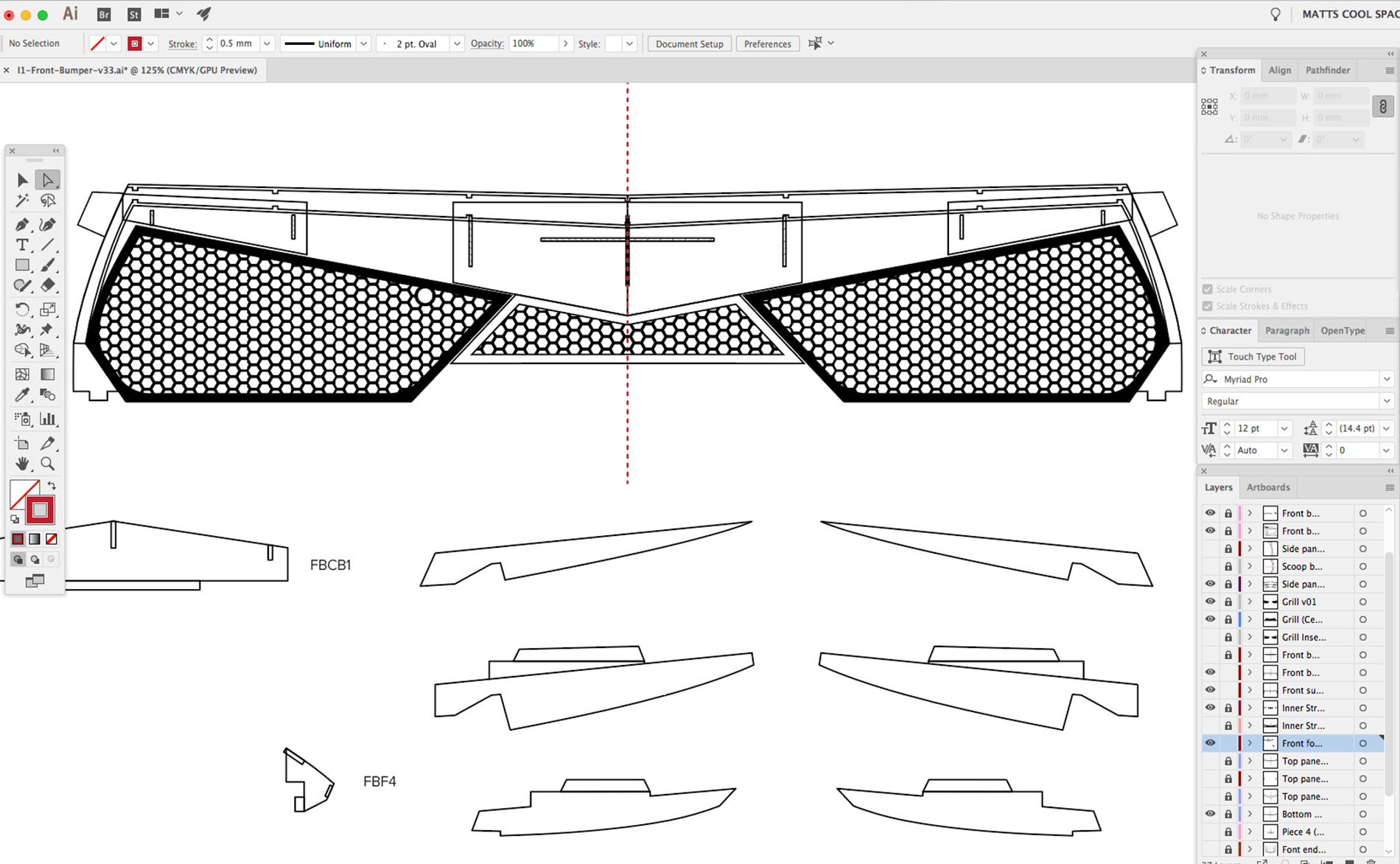Click the Document Setup button
This screenshot has width=1400, height=864.
click(x=688, y=43)
